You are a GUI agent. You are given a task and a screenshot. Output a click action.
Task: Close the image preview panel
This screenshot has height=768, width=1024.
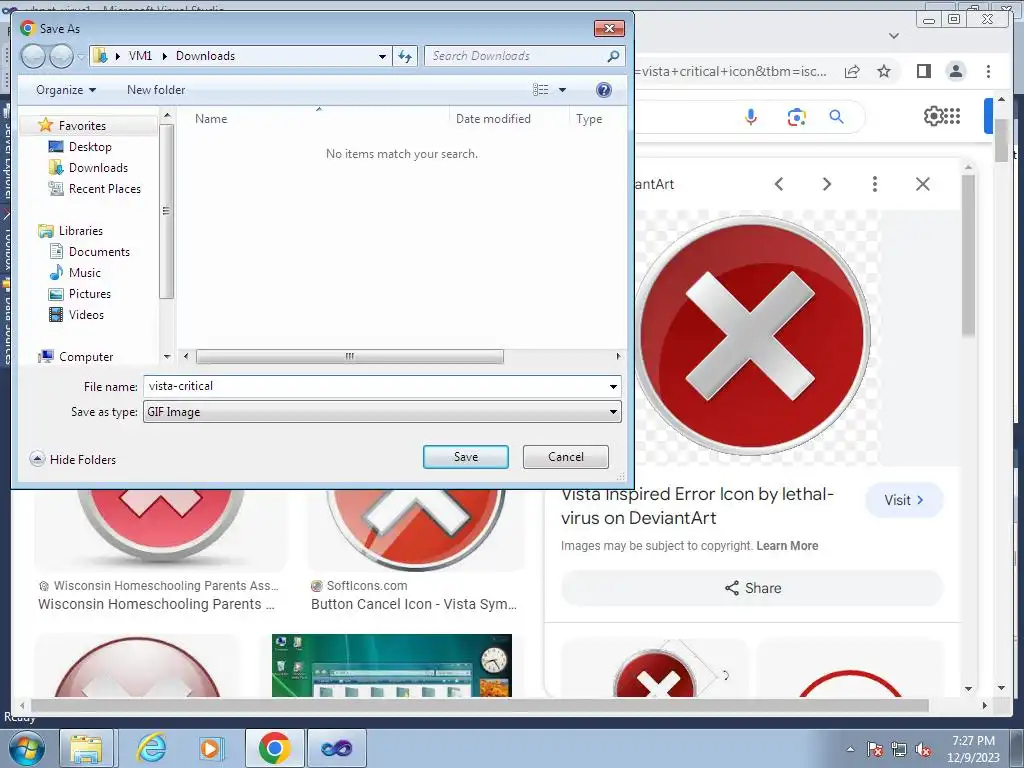[x=922, y=184]
